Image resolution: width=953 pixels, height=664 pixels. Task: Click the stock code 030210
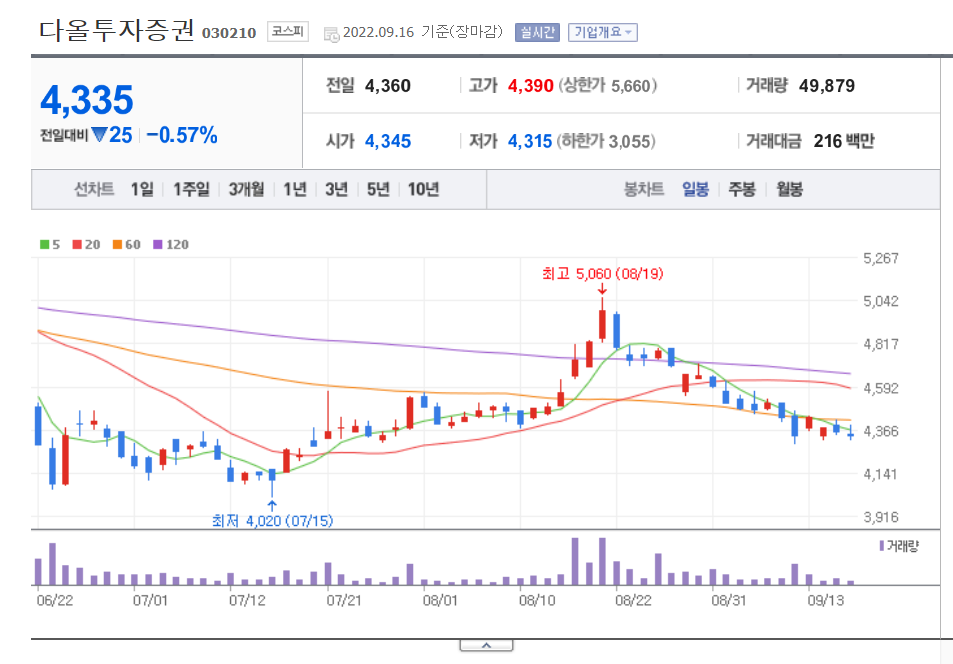click(229, 33)
